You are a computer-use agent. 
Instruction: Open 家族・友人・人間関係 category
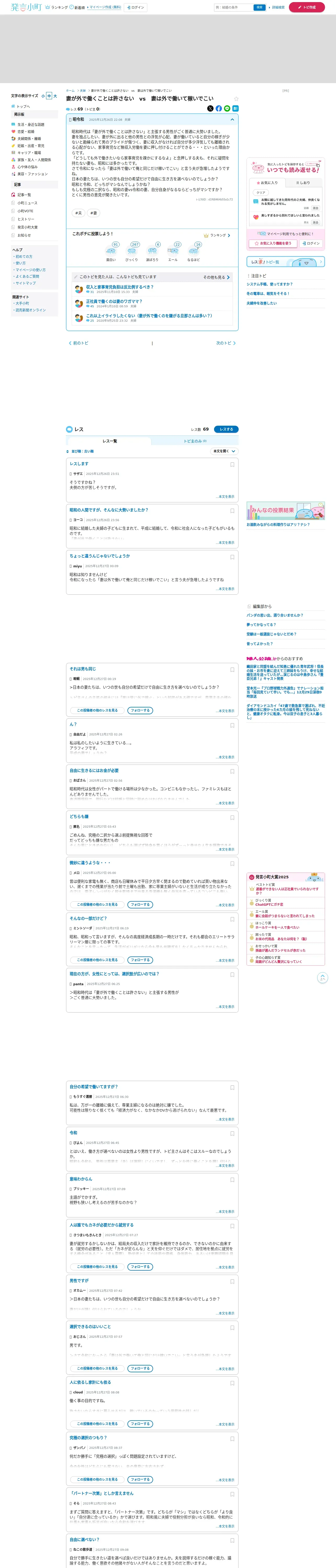click(33, 160)
